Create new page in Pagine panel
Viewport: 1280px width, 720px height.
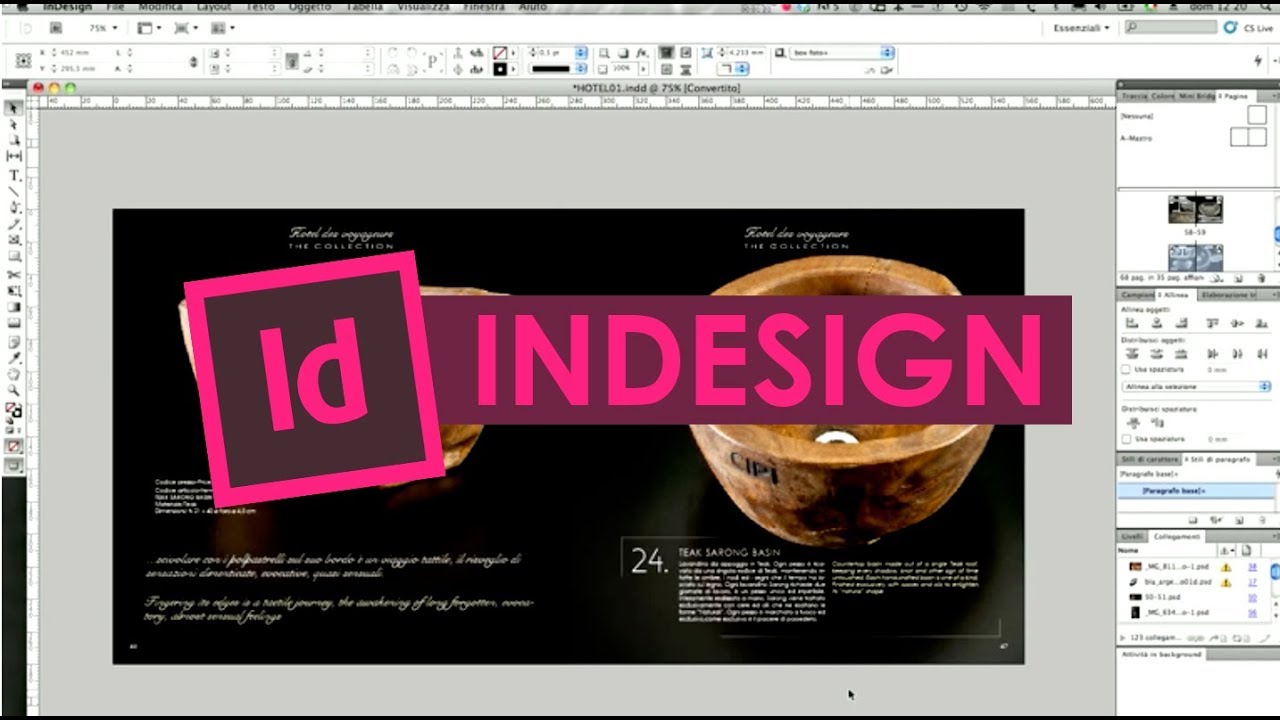[1237, 279]
